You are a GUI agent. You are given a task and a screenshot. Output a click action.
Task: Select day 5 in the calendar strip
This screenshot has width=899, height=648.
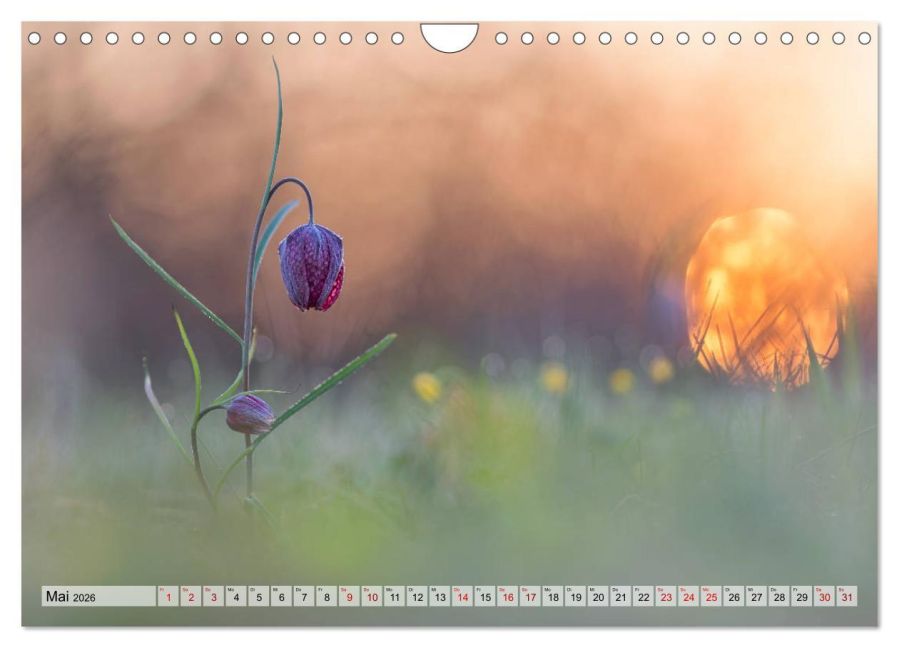coord(259,596)
